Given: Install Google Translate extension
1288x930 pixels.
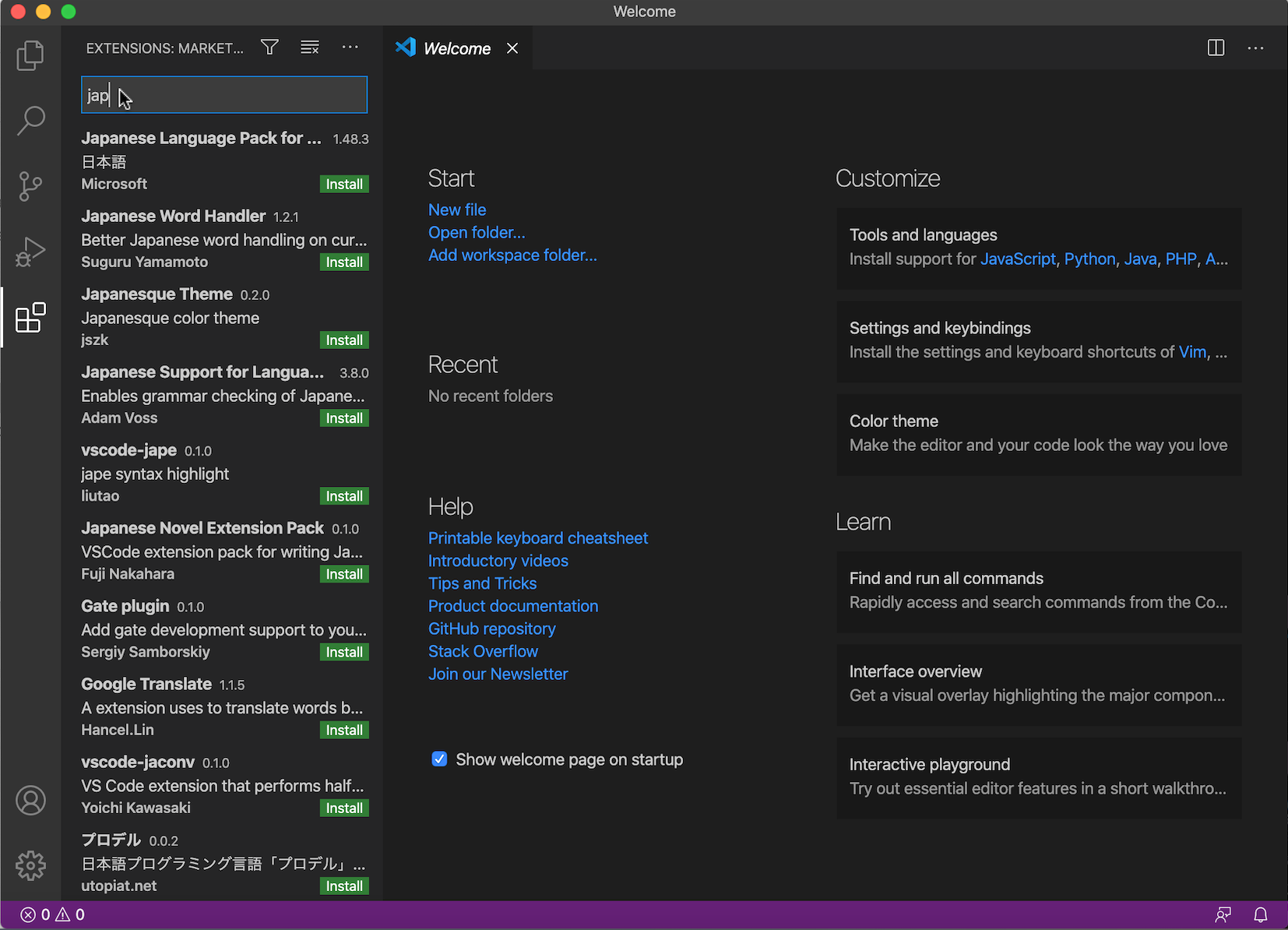Looking at the screenshot, I should coord(344,730).
